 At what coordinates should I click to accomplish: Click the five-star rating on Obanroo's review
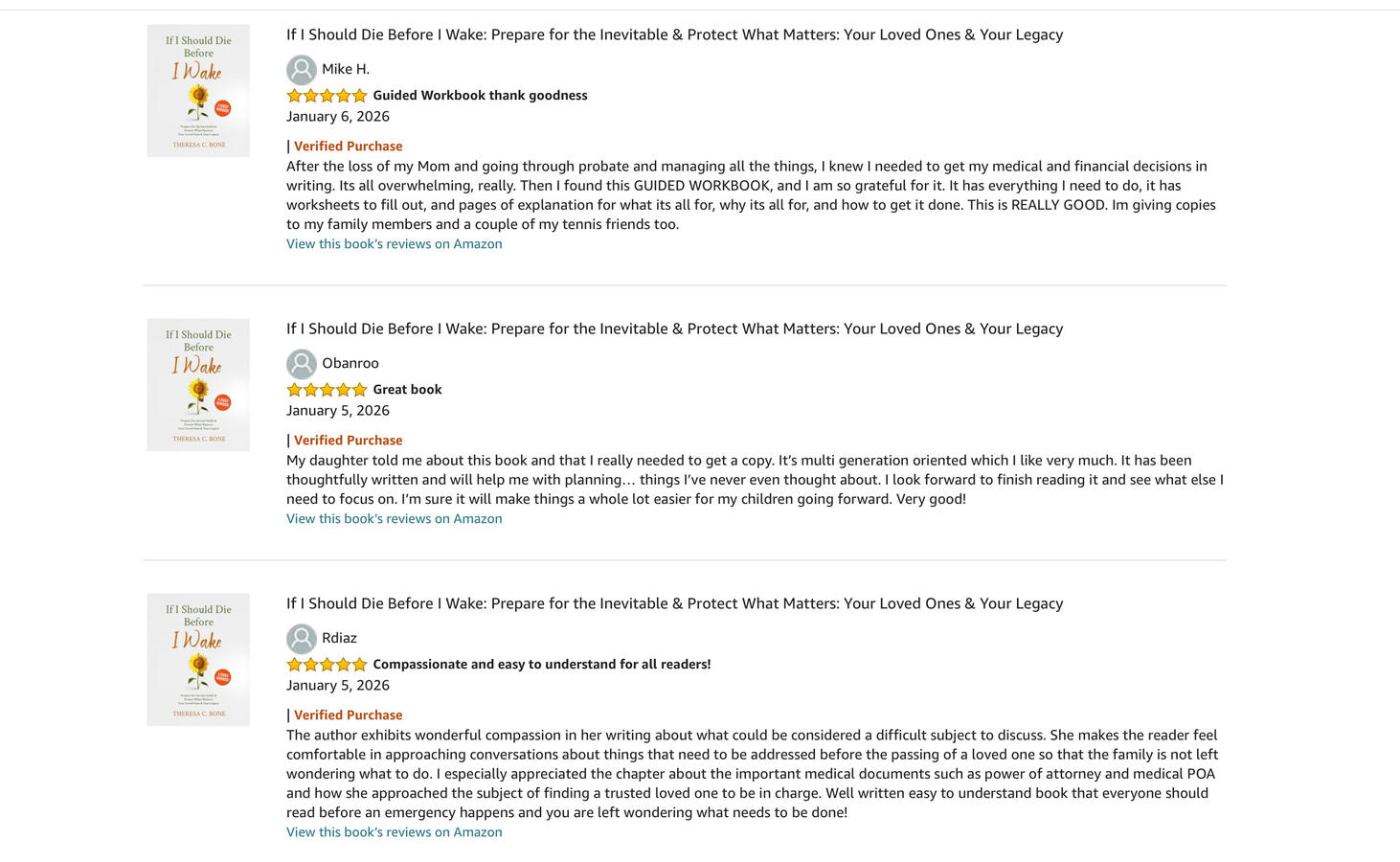pos(327,390)
